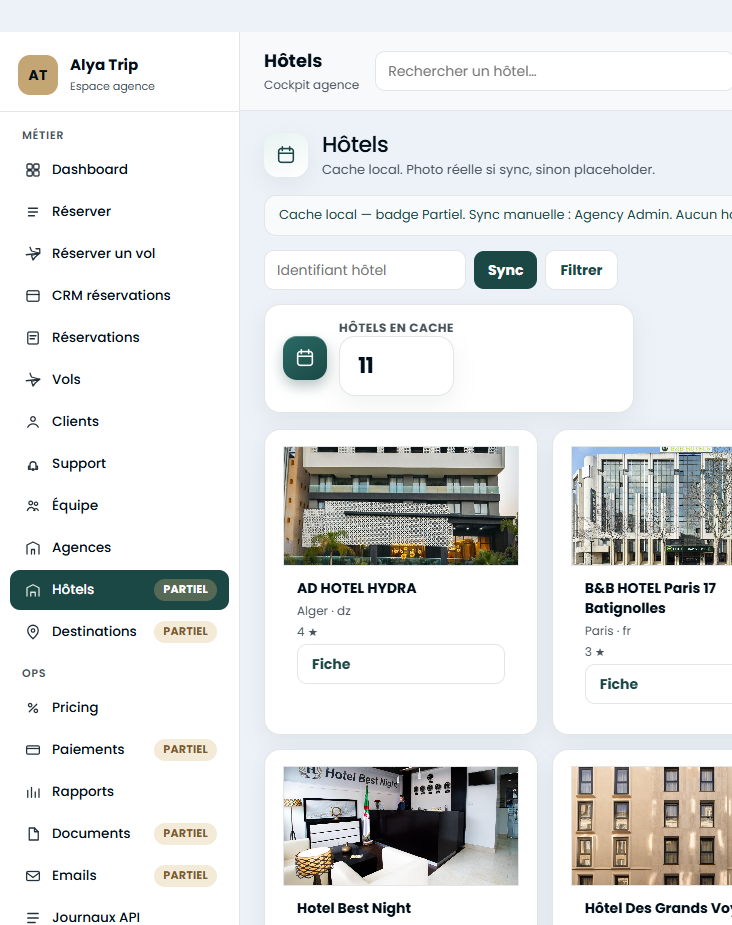Click the Cache local info banner
The image size is (732, 925).
click(498, 215)
